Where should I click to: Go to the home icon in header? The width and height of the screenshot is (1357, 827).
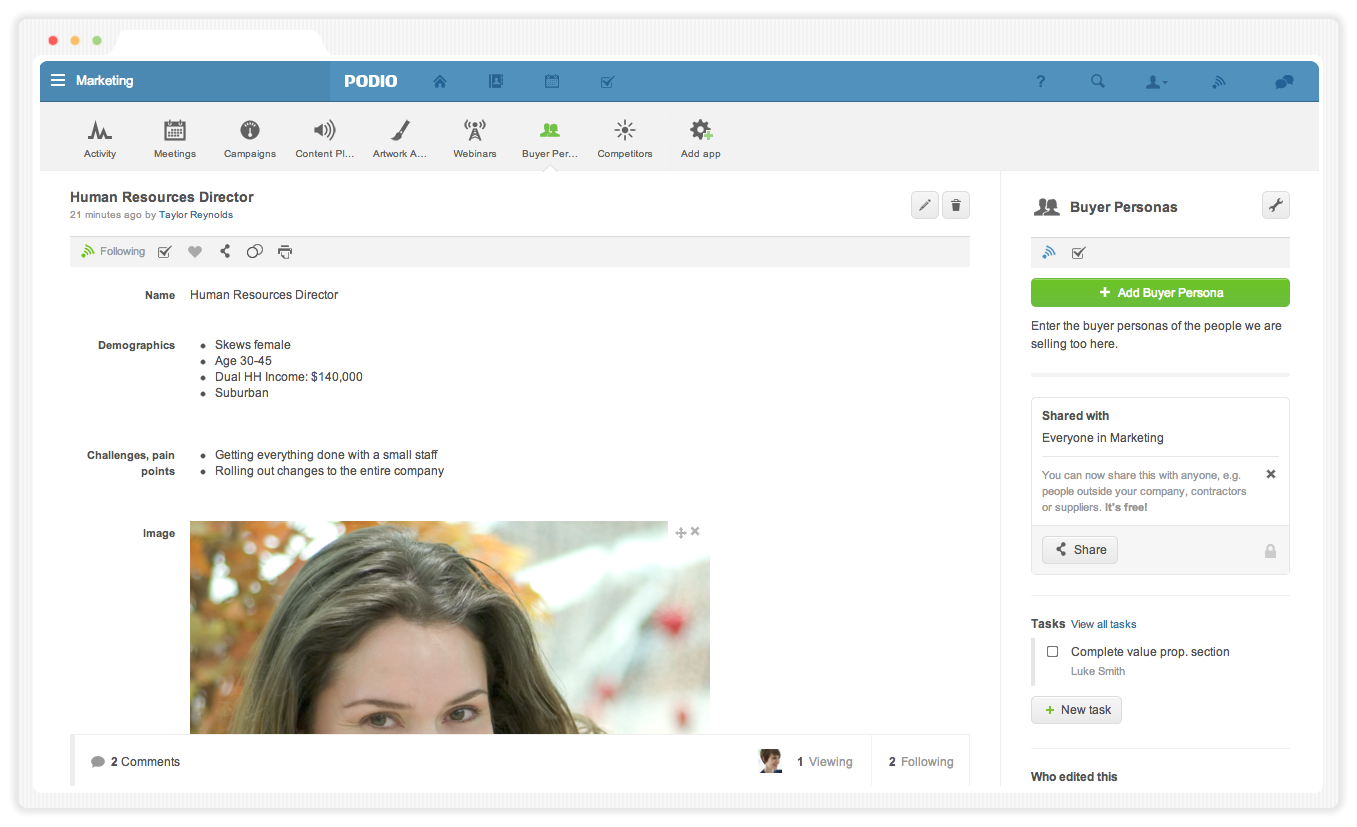[440, 82]
